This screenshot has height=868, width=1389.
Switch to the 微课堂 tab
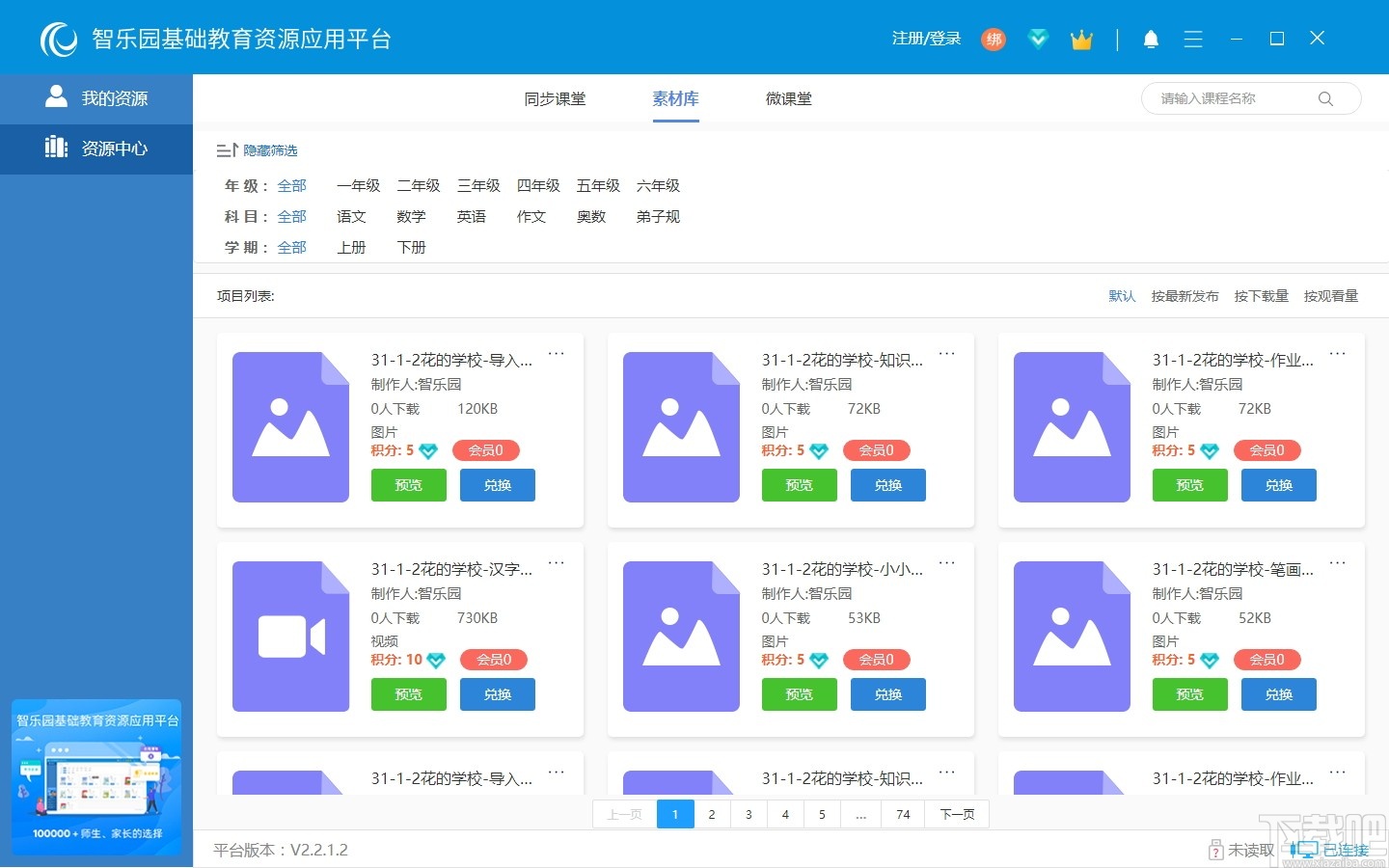tap(789, 98)
